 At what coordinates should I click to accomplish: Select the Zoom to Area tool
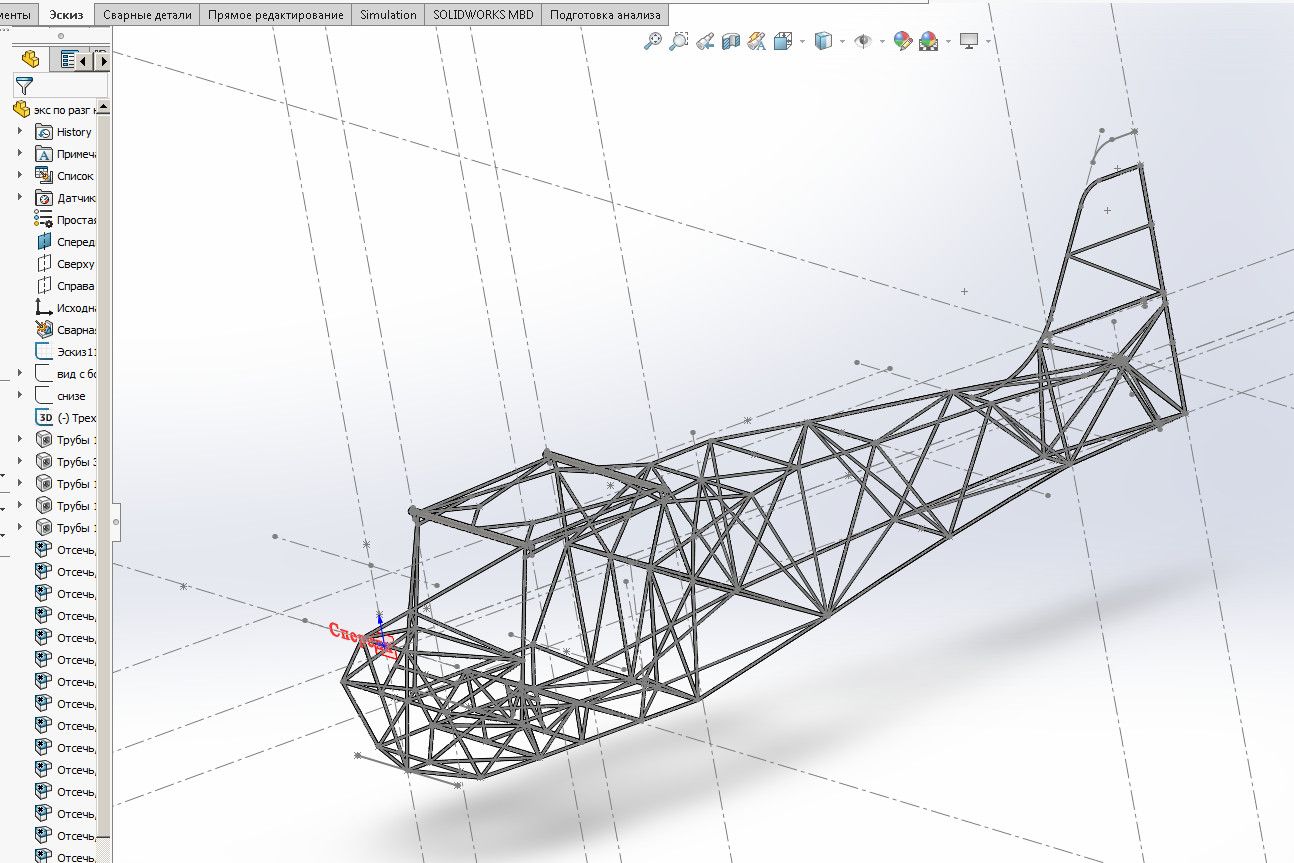(678, 41)
